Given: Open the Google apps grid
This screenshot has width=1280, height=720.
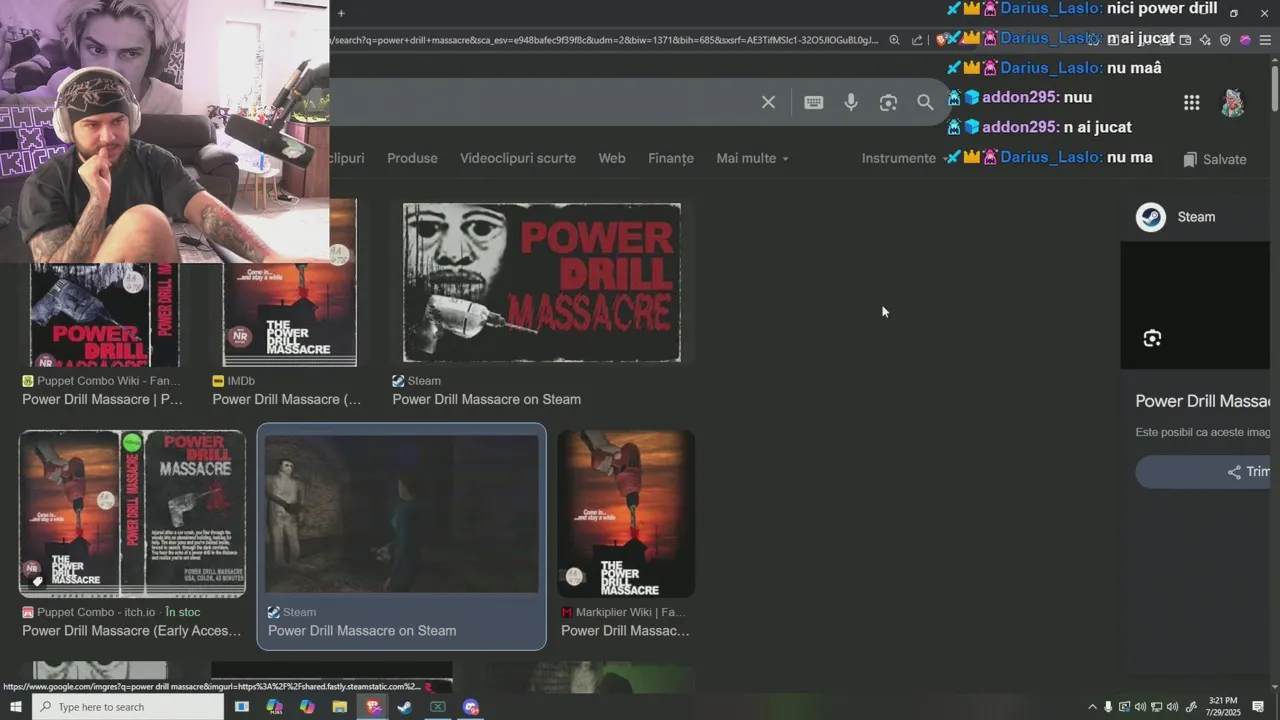Looking at the screenshot, I should point(1192,102).
